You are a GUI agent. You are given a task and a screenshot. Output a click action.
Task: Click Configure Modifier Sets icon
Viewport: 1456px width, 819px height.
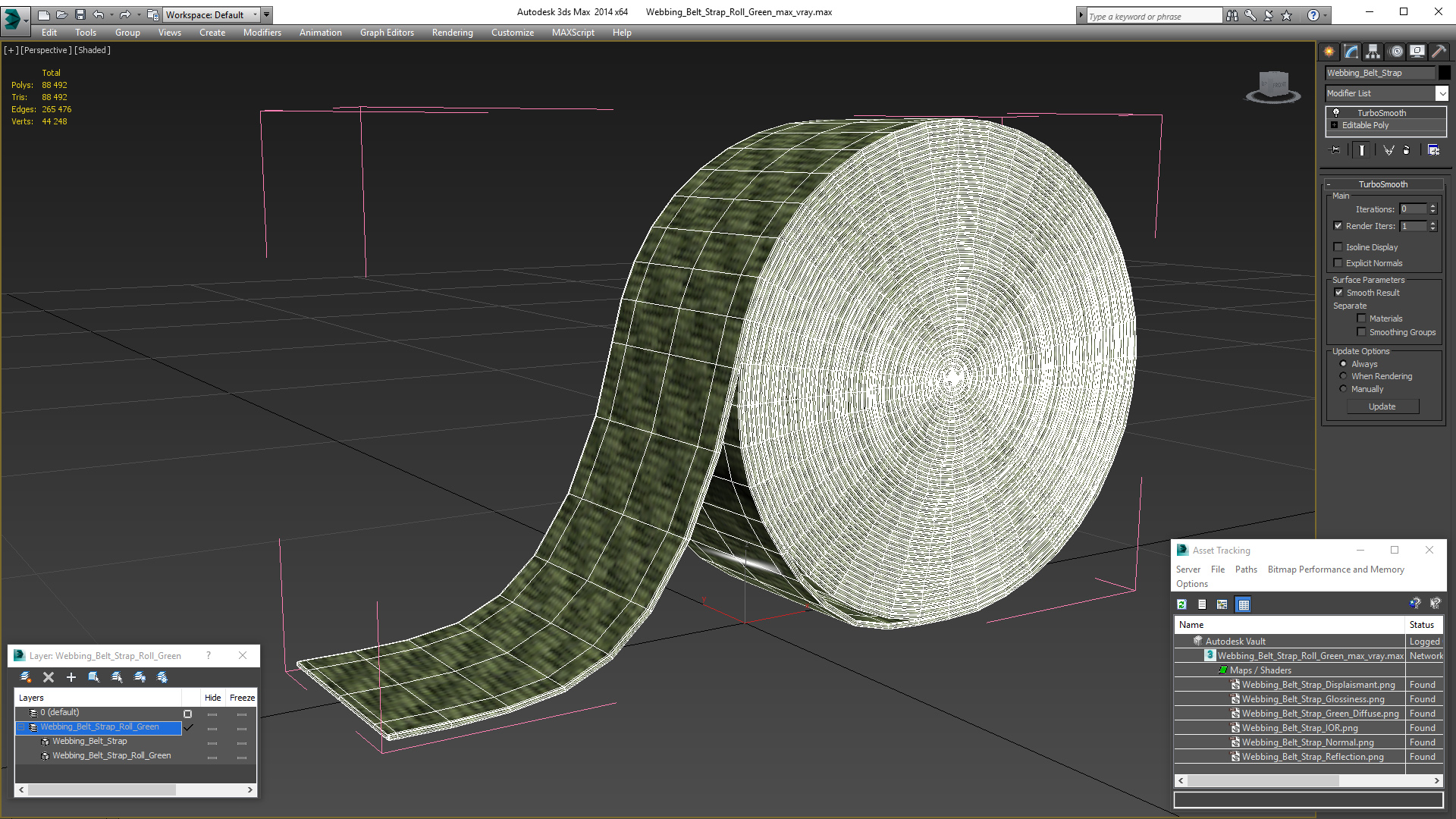(x=1433, y=150)
